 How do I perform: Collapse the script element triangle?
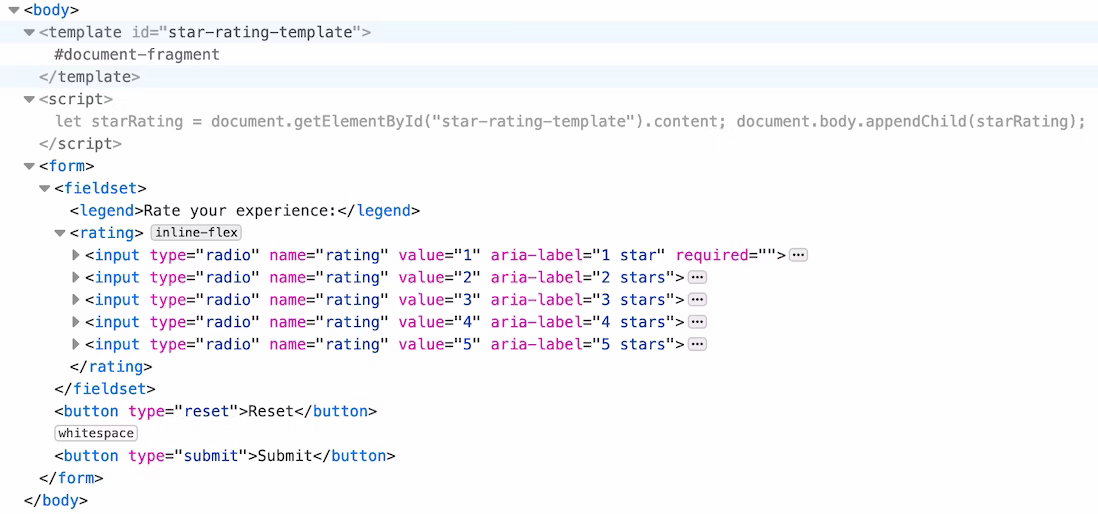(29, 99)
